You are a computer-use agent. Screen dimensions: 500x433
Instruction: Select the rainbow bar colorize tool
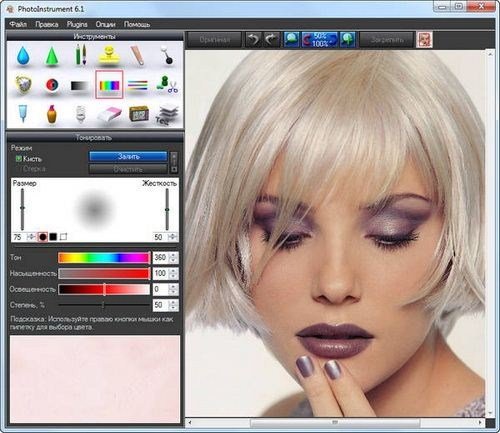[x=109, y=85]
